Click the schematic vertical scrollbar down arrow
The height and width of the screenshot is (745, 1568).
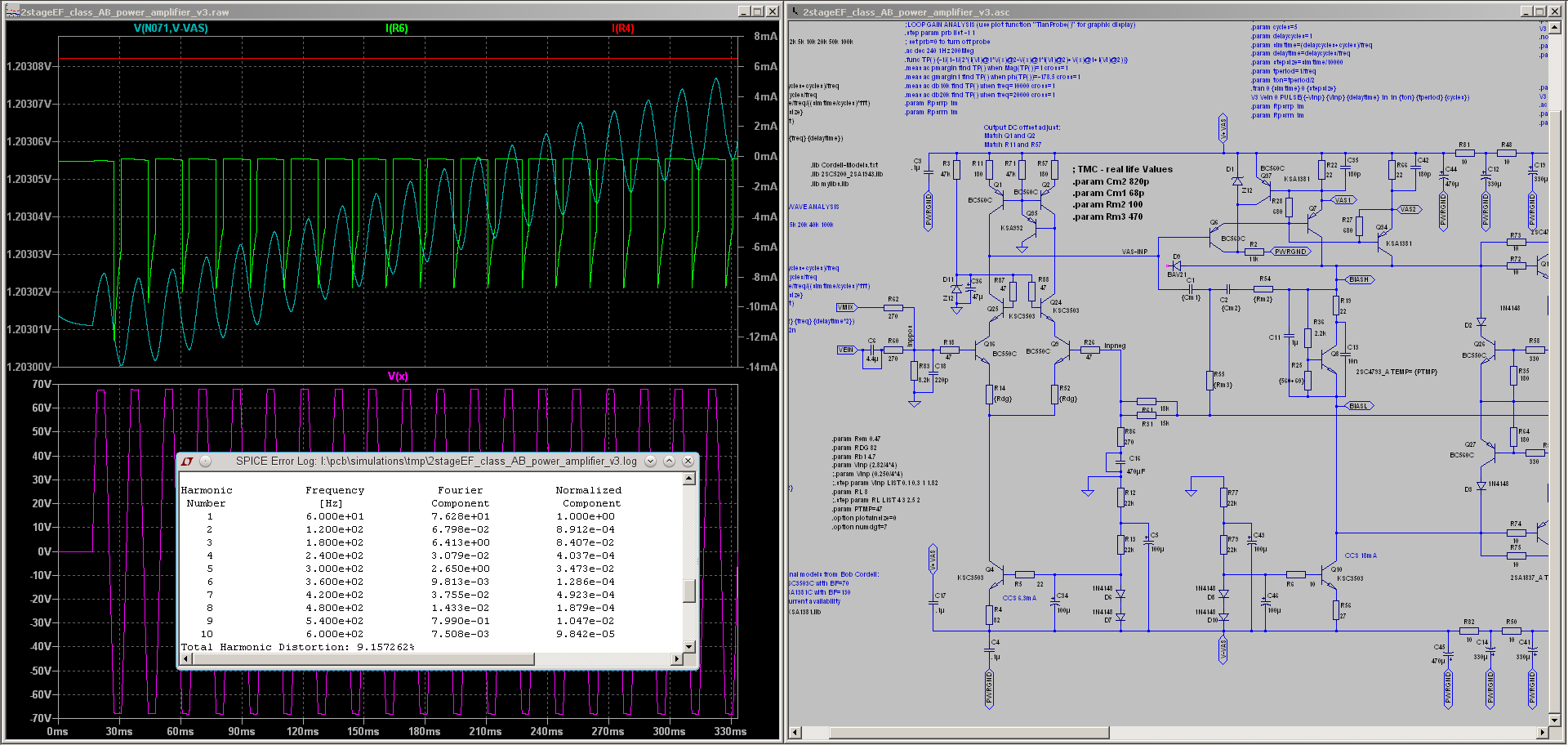(x=1556, y=720)
